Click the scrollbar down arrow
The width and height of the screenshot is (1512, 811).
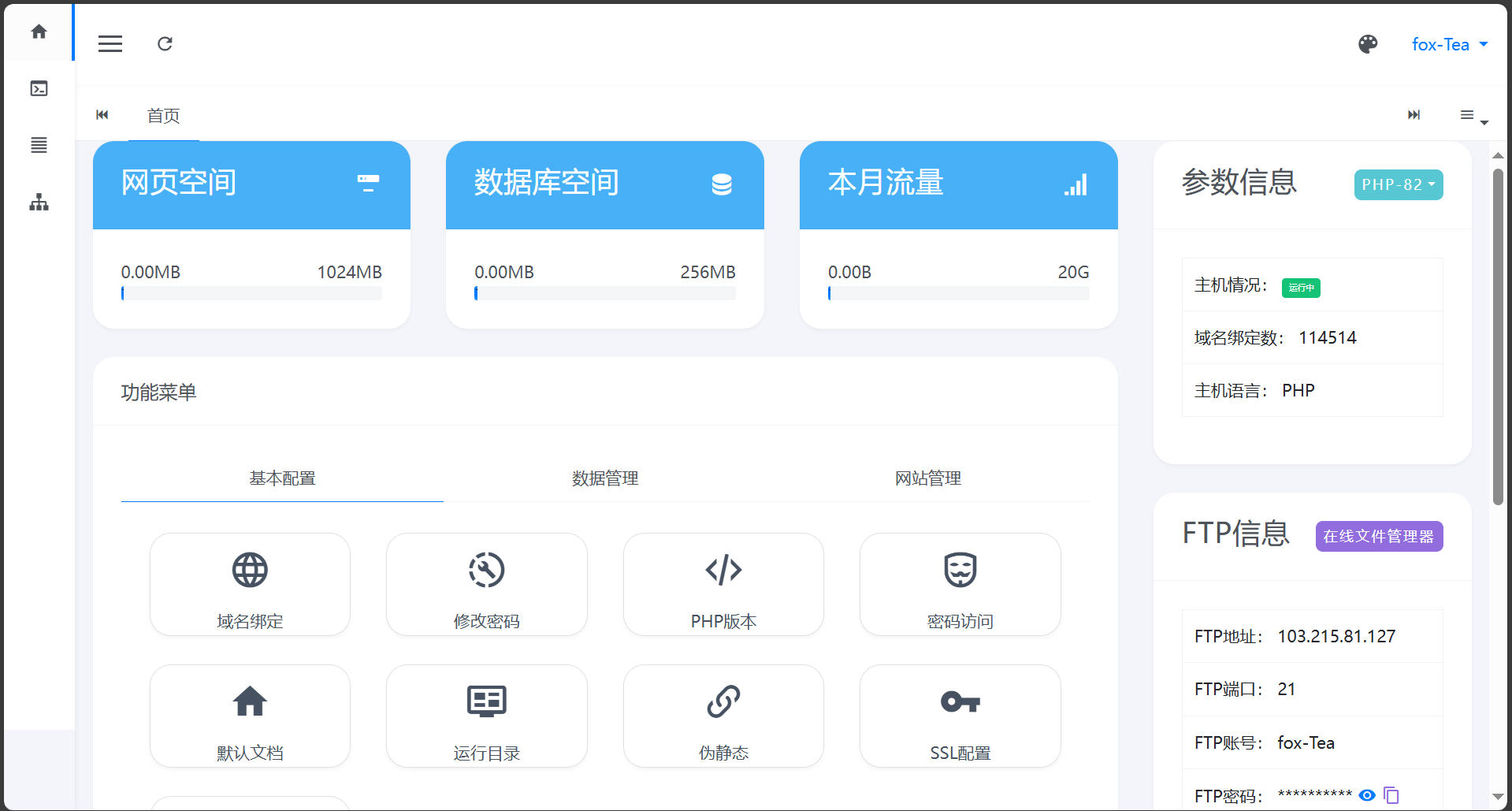point(1498,797)
